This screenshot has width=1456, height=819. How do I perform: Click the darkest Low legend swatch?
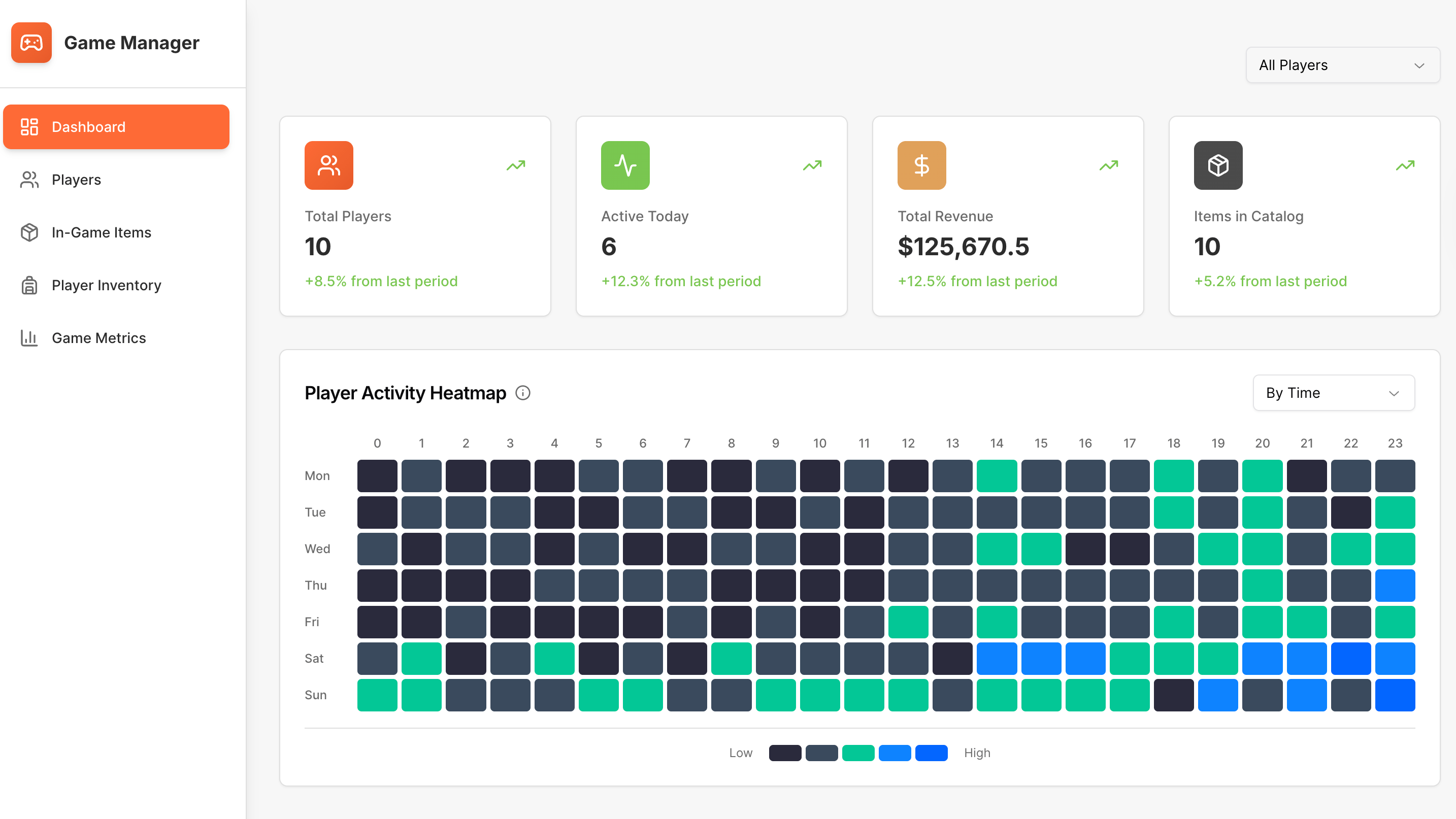click(x=784, y=753)
